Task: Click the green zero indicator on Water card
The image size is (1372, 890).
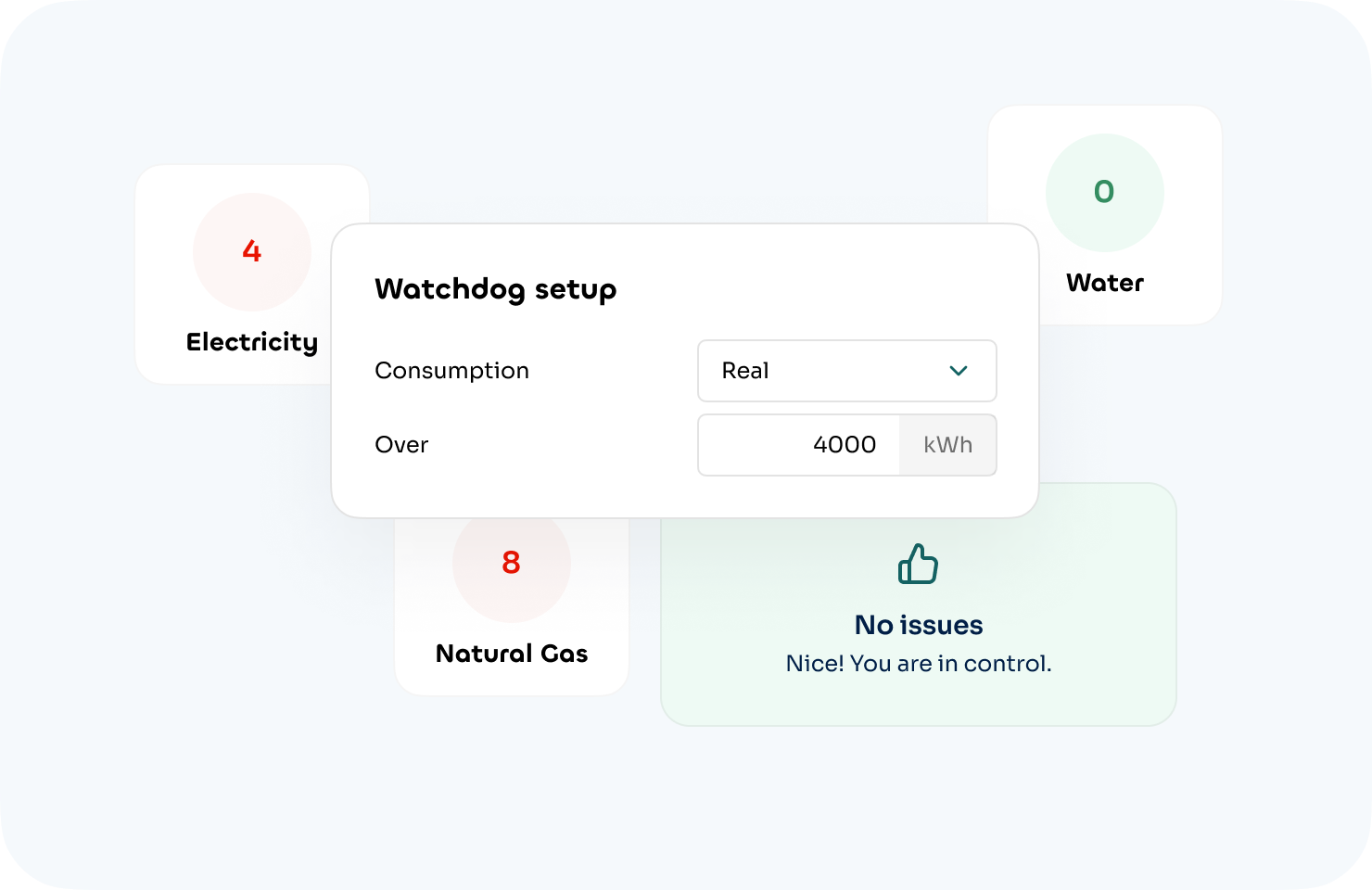Action: pos(1104,192)
